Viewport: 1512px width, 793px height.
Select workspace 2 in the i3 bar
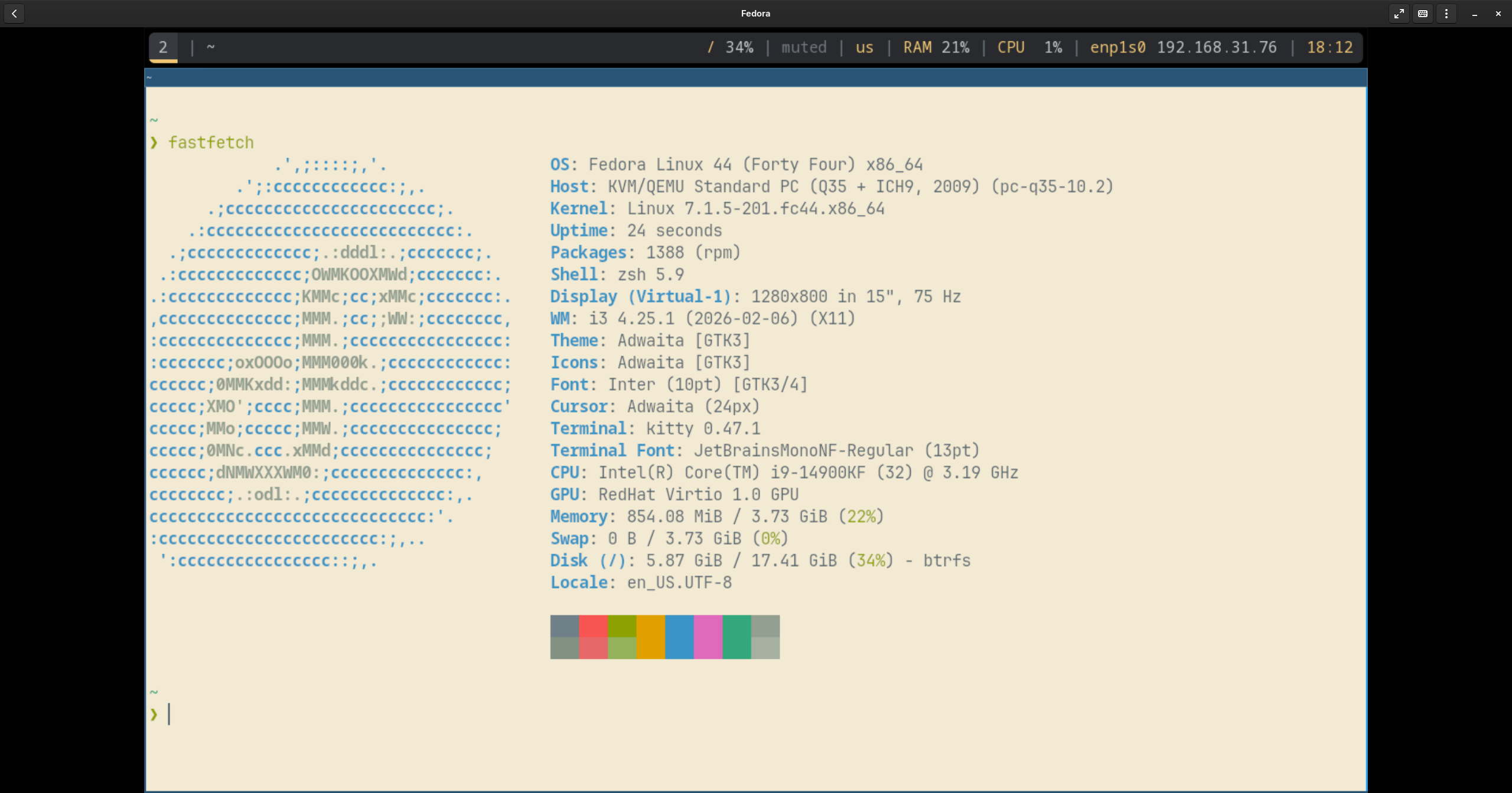point(163,47)
